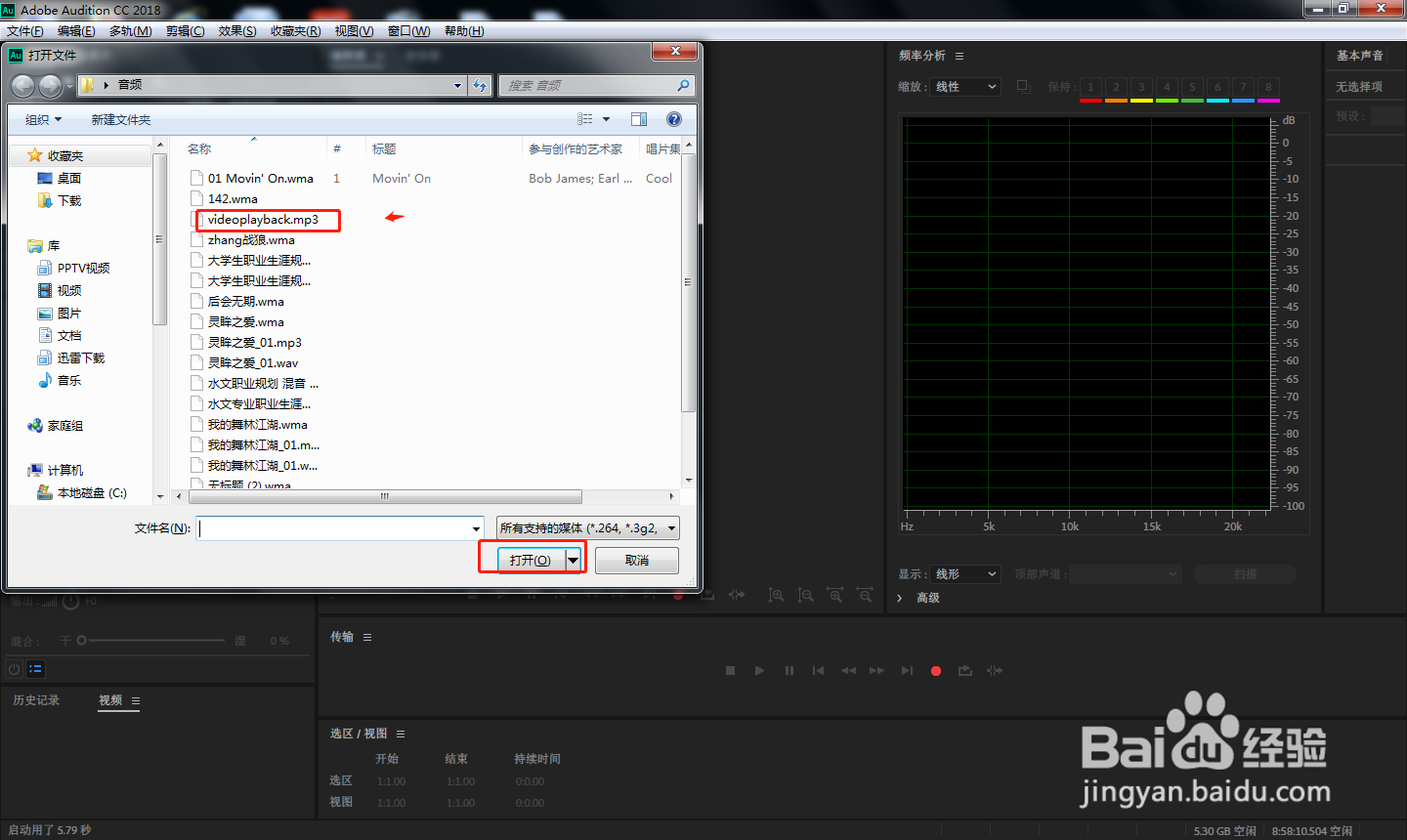The width and height of the screenshot is (1407, 840).
Task: Click the Stop button in transport panel
Action: (x=730, y=671)
